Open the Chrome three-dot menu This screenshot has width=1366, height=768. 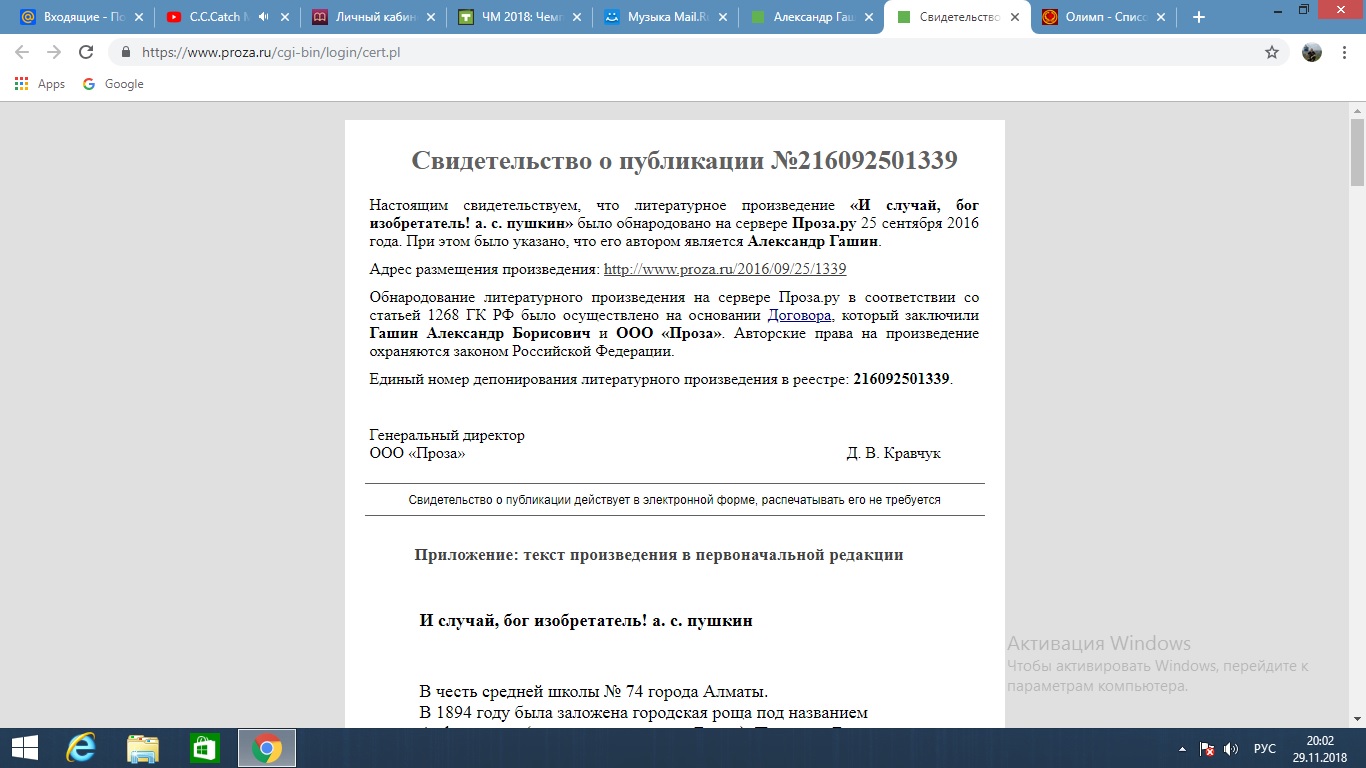1344,52
